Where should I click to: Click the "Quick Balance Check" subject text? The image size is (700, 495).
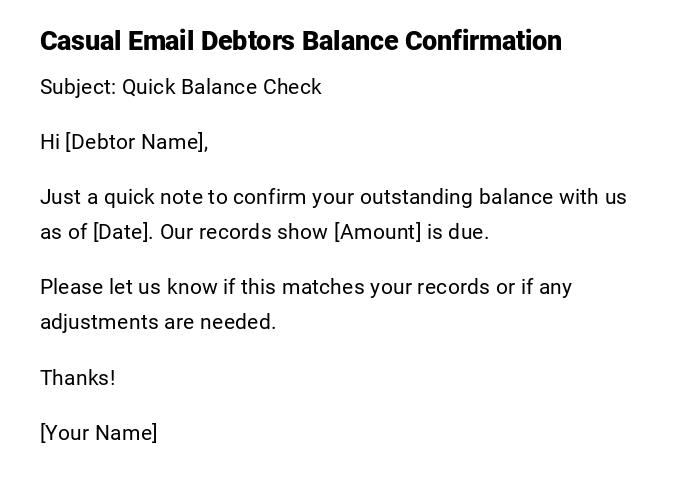(x=222, y=87)
